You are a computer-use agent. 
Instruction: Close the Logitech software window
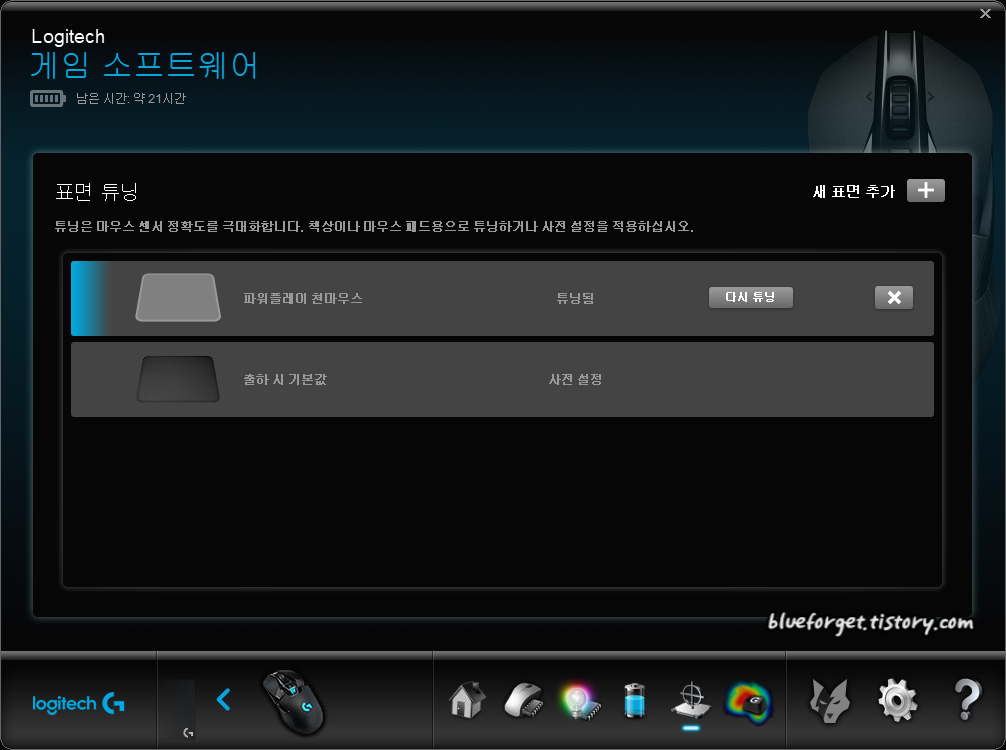click(x=985, y=13)
